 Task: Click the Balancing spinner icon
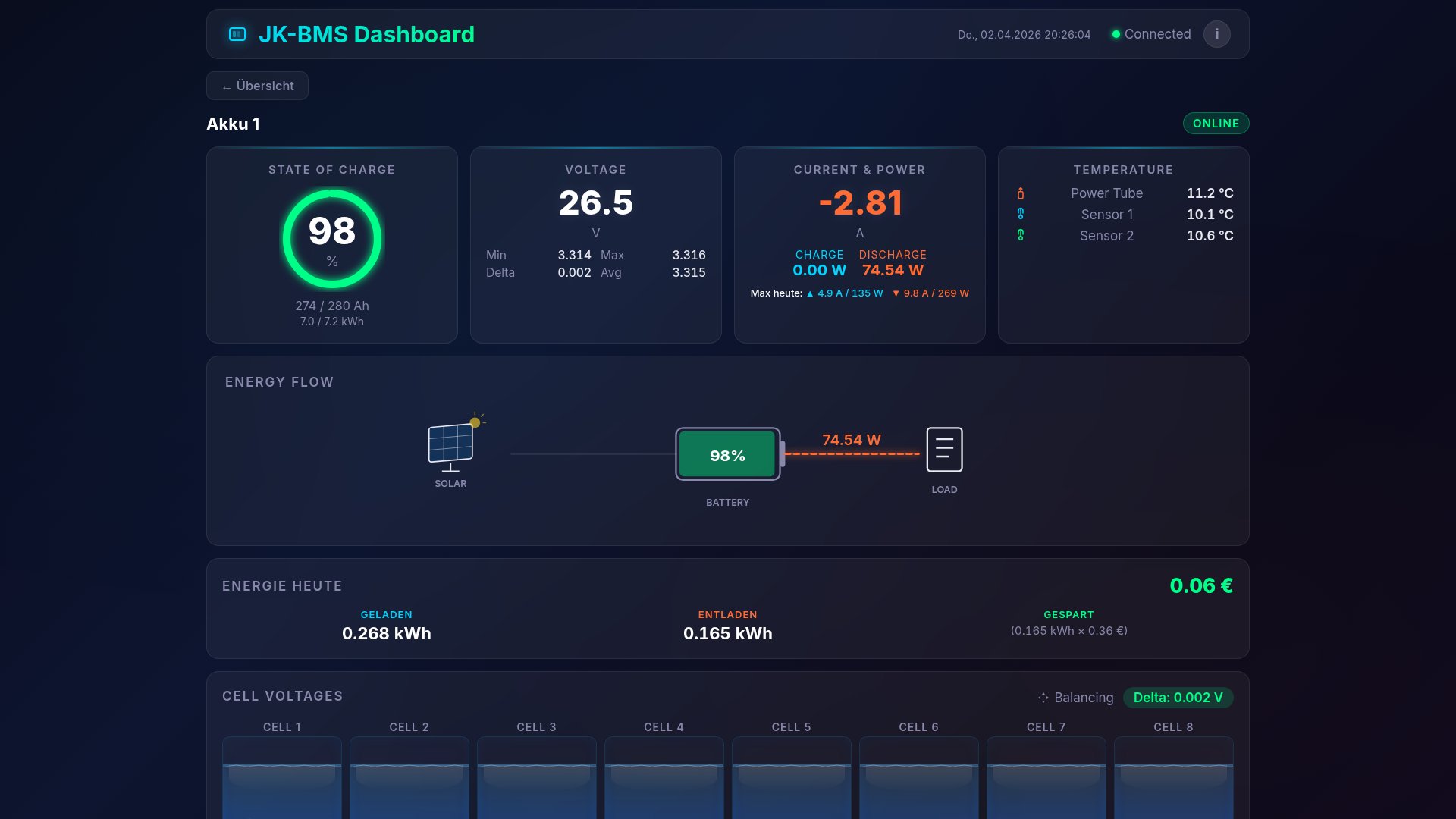pos(1043,697)
